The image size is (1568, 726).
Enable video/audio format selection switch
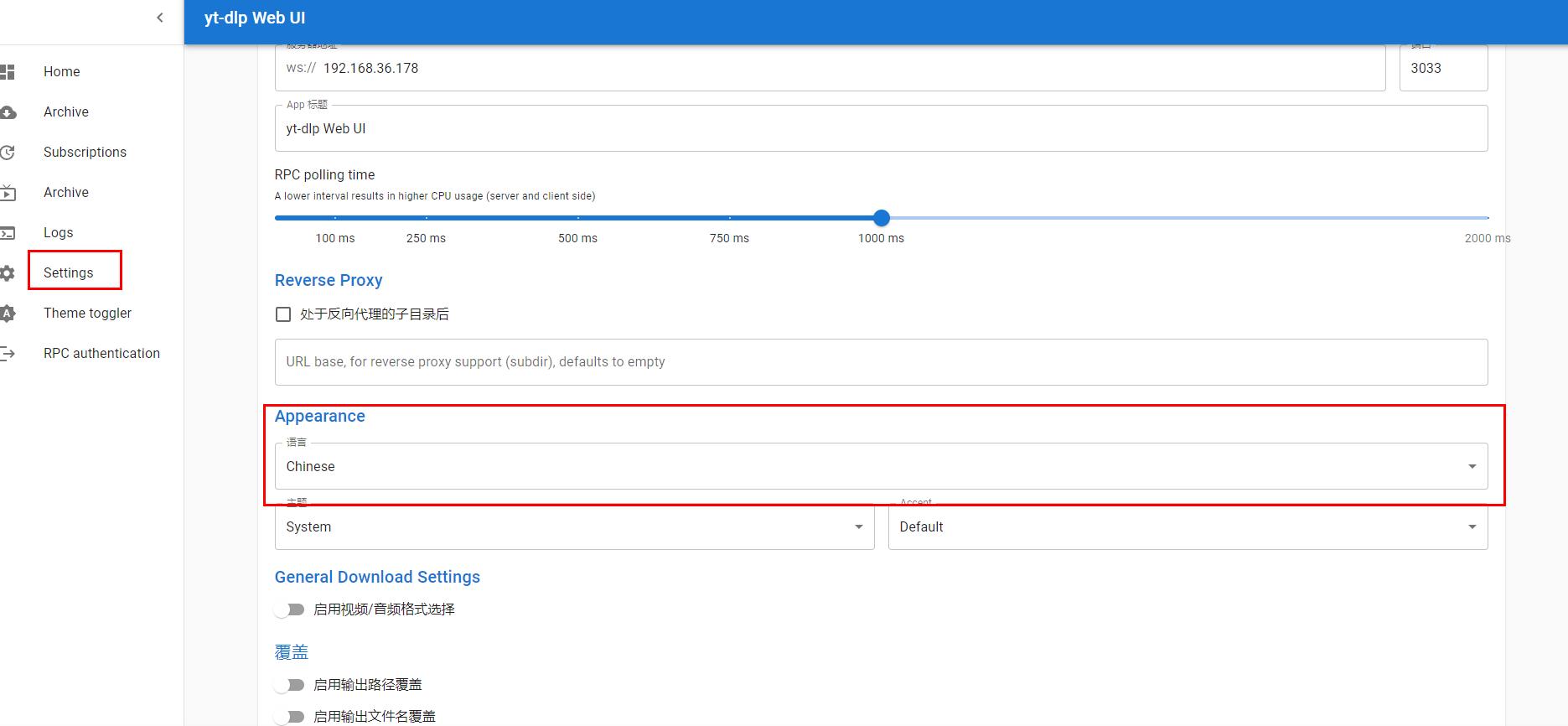(x=290, y=609)
